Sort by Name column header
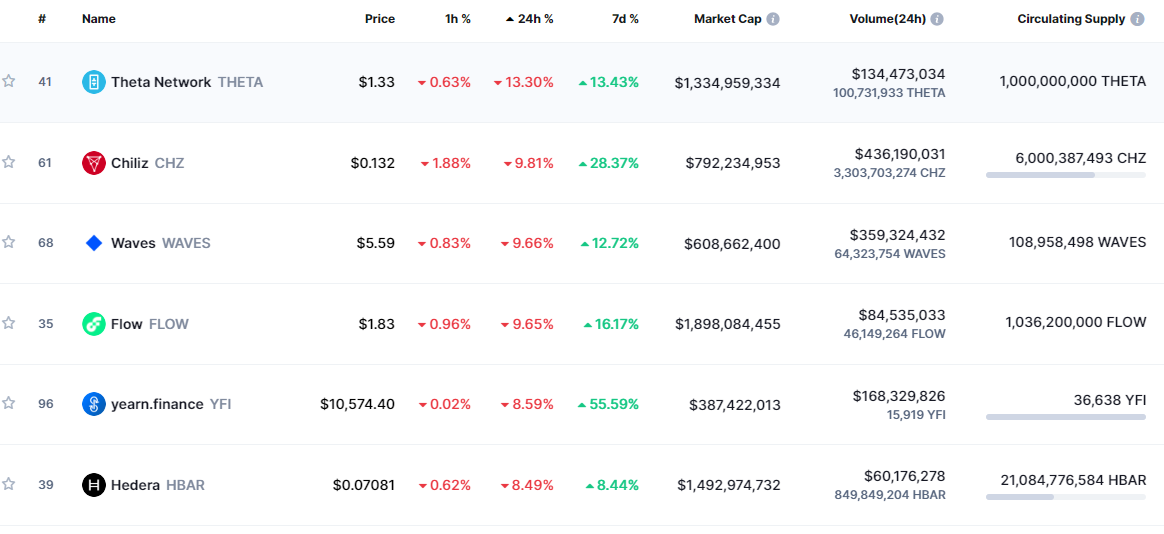Screen dimensions: 1164x534 pos(99,19)
